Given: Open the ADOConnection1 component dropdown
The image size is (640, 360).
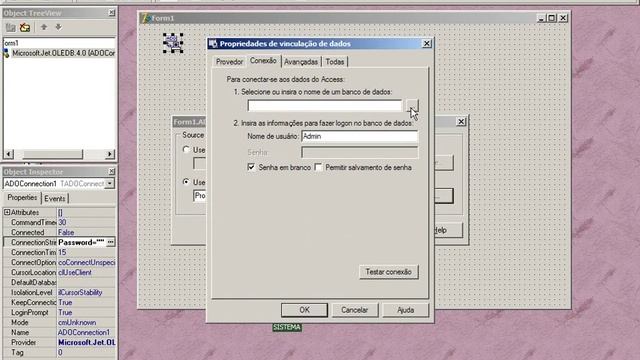Looking at the screenshot, I should (109, 184).
